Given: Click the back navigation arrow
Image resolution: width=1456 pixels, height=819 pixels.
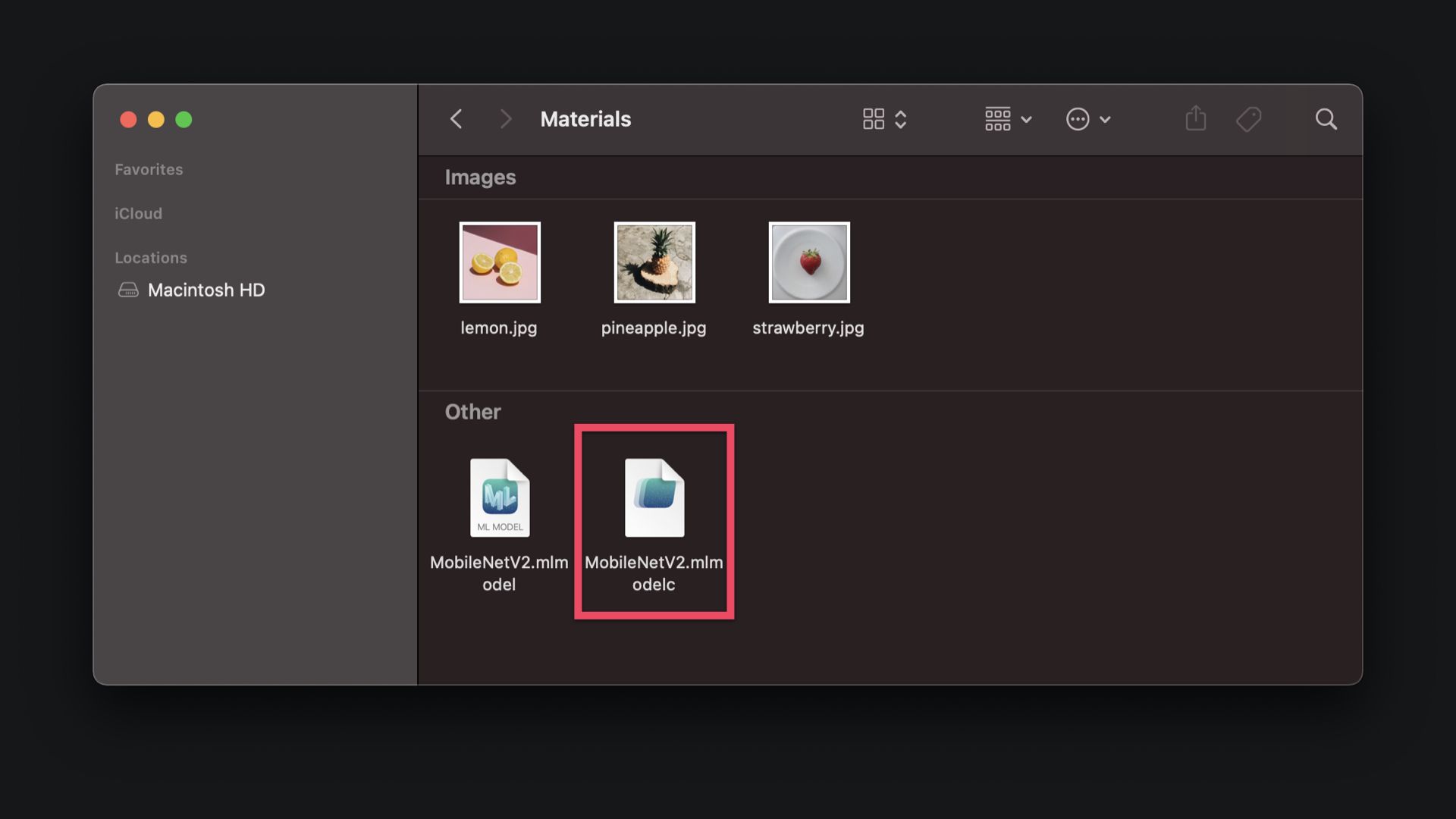Looking at the screenshot, I should click(x=456, y=119).
